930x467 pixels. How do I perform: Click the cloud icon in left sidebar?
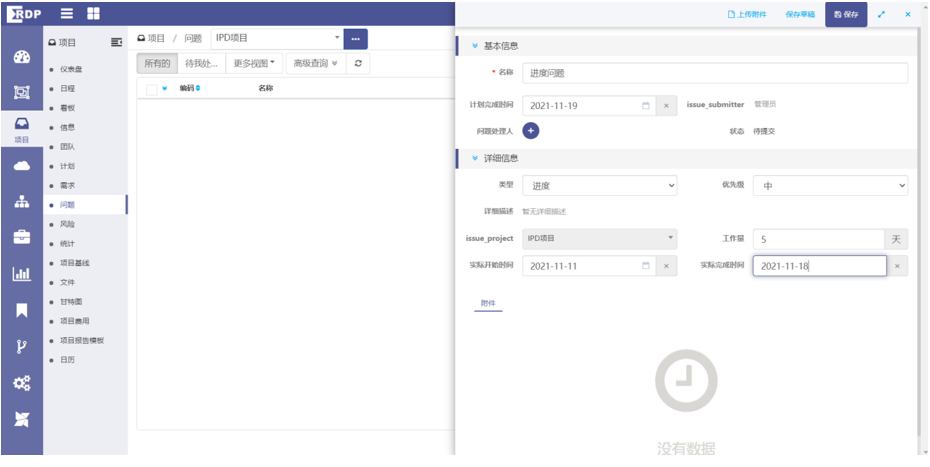pos(21,166)
